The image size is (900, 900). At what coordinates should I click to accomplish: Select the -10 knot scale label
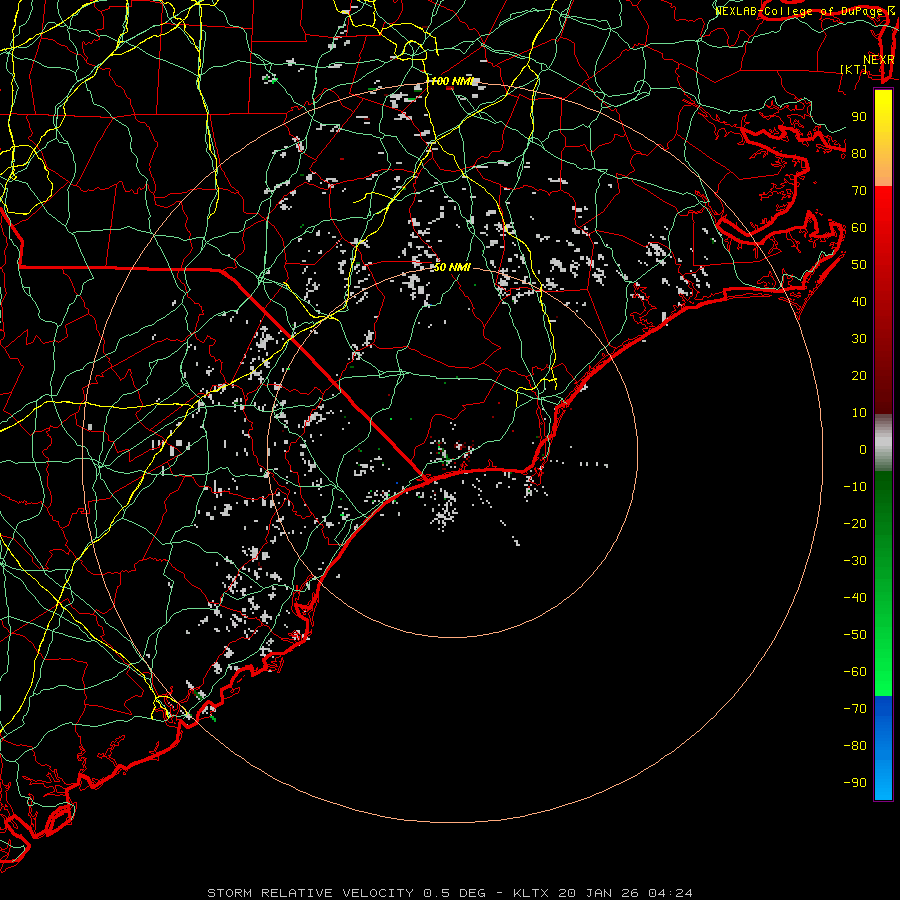coord(855,487)
